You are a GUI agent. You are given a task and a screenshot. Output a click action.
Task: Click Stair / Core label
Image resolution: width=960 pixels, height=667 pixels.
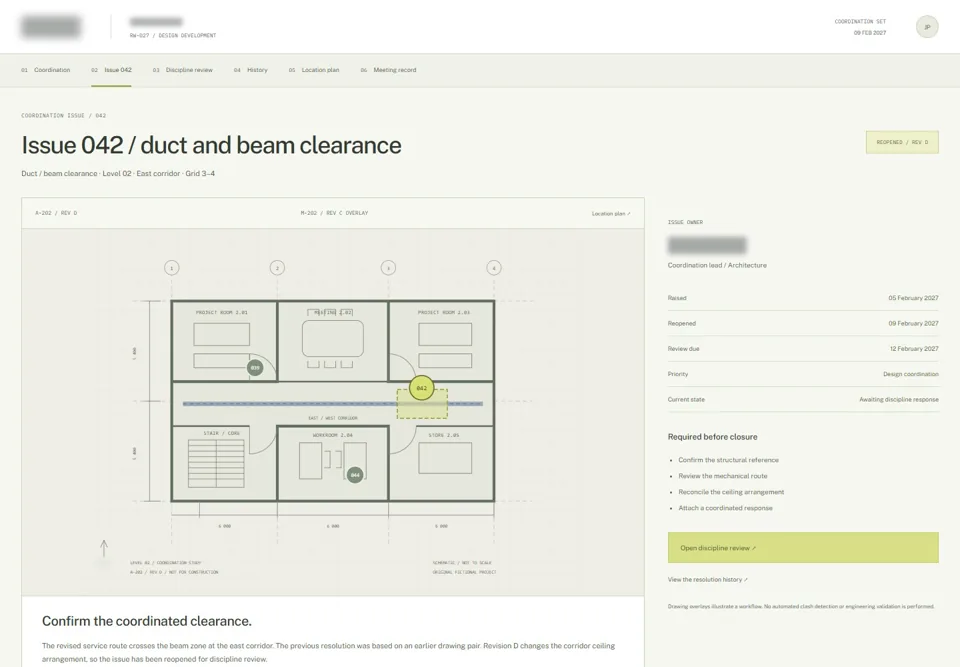(222, 433)
